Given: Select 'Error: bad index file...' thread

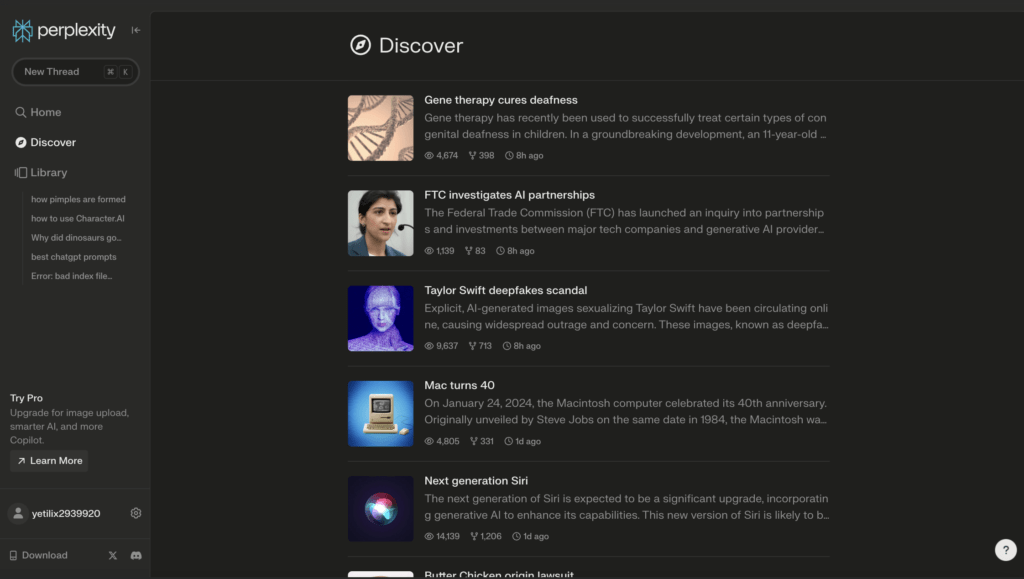Looking at the screenshot, I should tap(71, 275).
